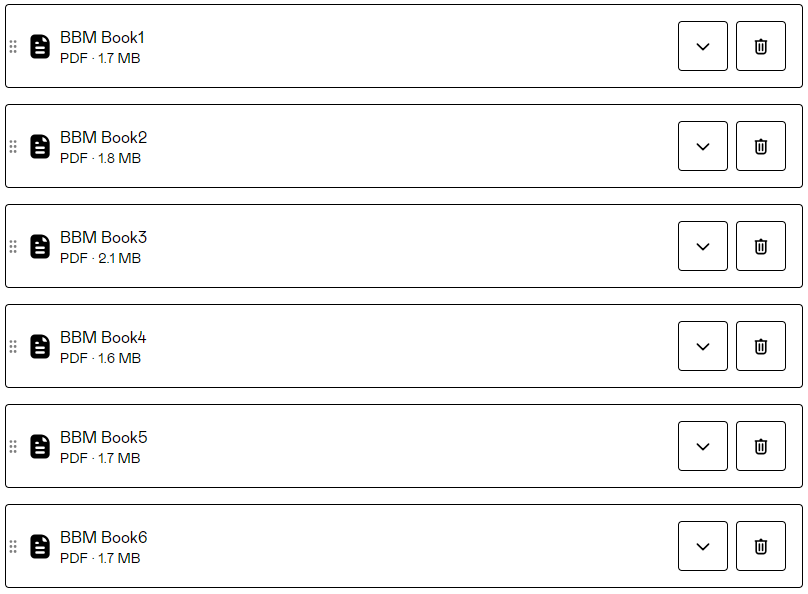Trash the BBM Book5 file
Viewport: 808px width, 594px height.
[760, 446]
